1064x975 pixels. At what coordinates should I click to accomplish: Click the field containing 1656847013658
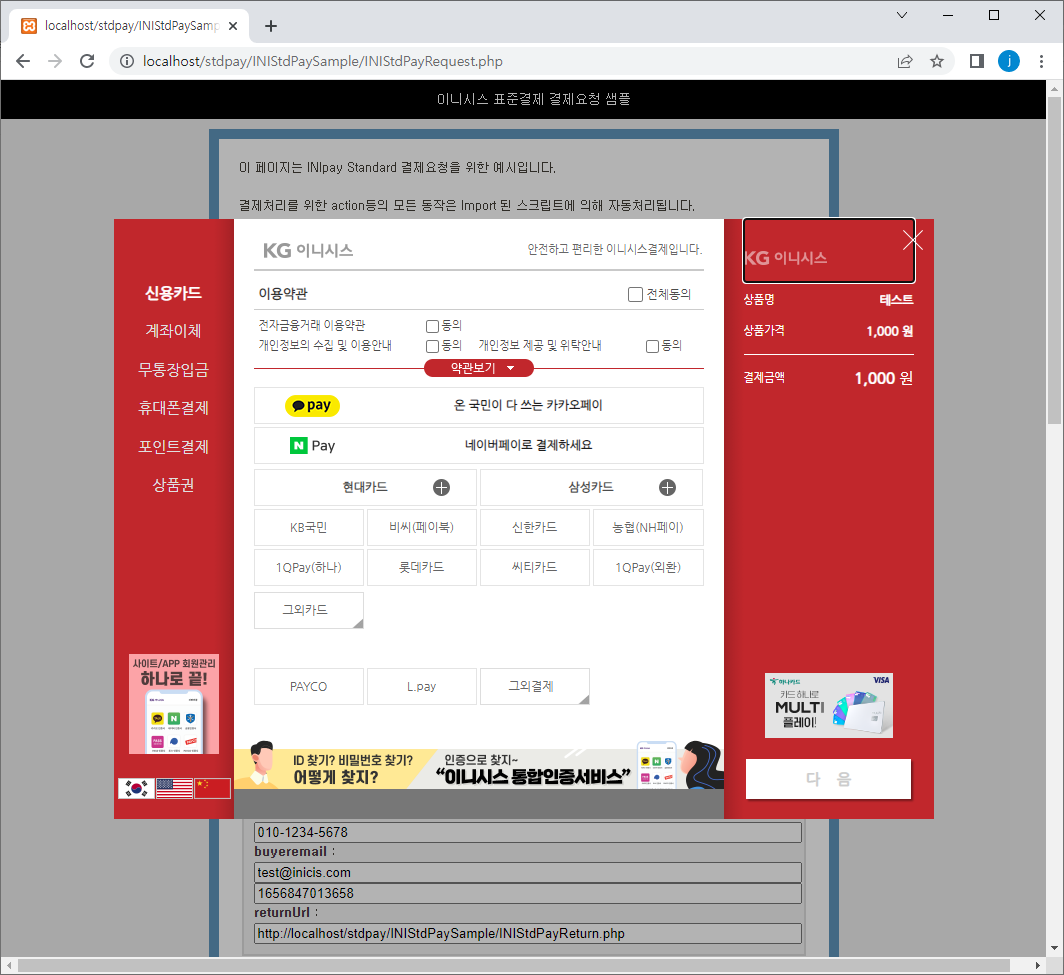pos(528,894)
